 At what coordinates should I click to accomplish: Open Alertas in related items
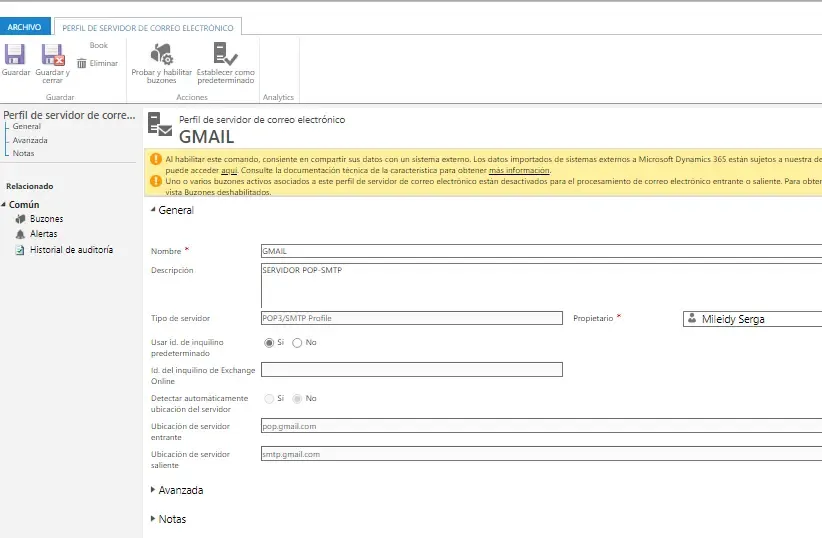[x=44, y=234]
